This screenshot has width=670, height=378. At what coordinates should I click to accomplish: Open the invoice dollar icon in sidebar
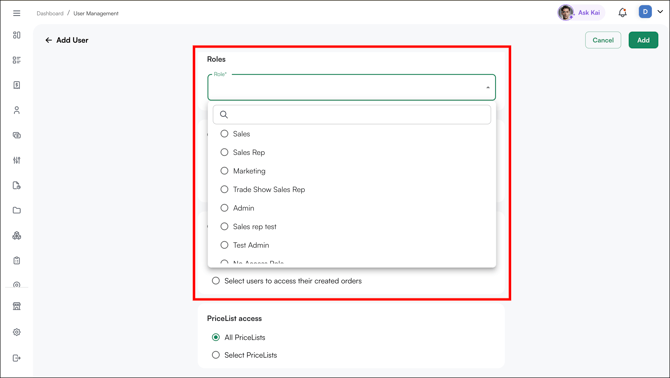(17, 85)
